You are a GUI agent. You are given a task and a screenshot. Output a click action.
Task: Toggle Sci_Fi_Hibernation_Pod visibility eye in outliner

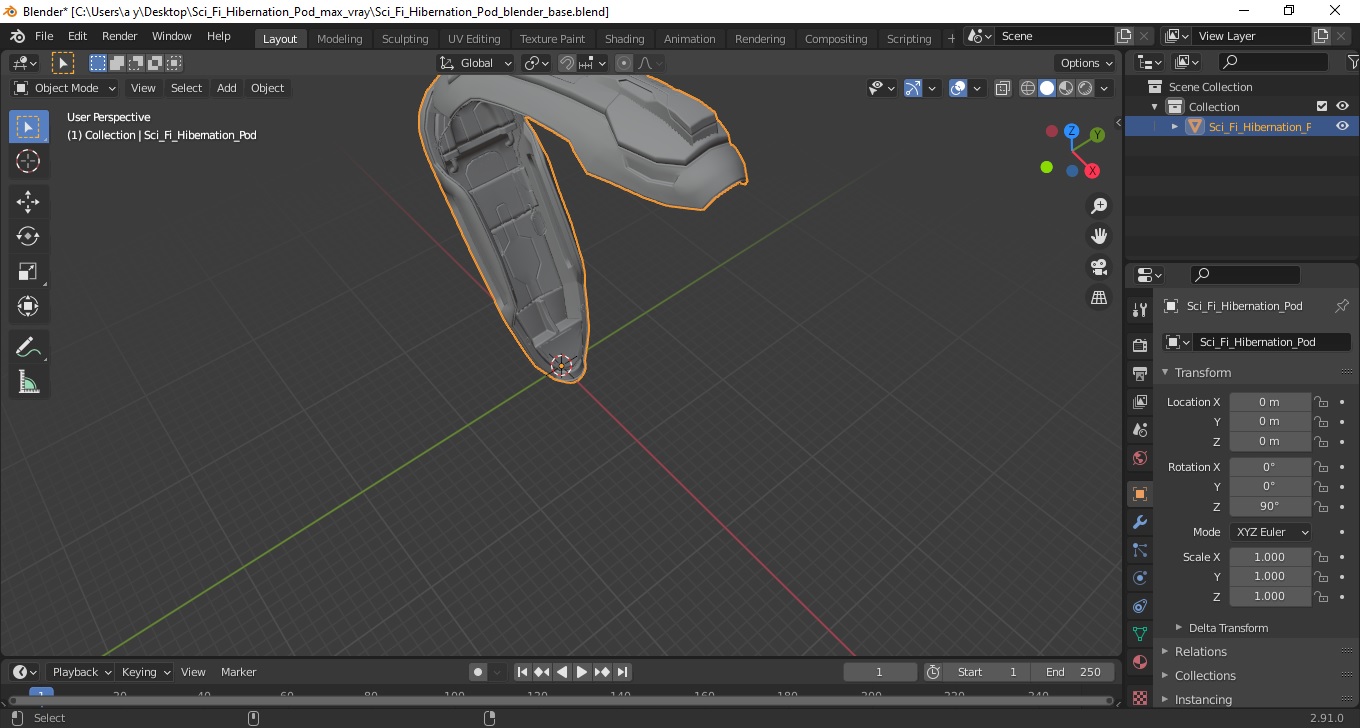(1342, 126)
